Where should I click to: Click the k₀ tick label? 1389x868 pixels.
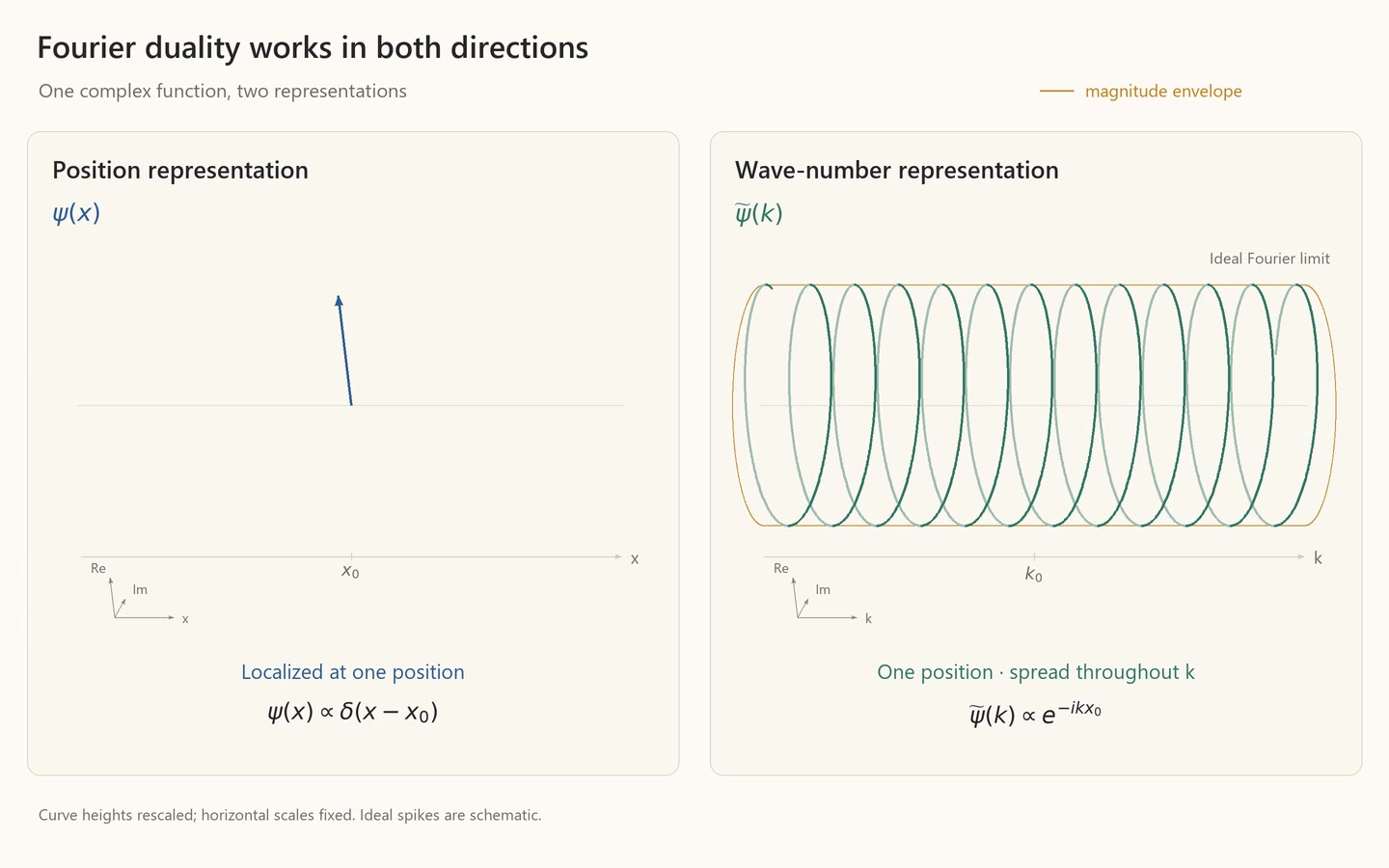(1033, 575)
